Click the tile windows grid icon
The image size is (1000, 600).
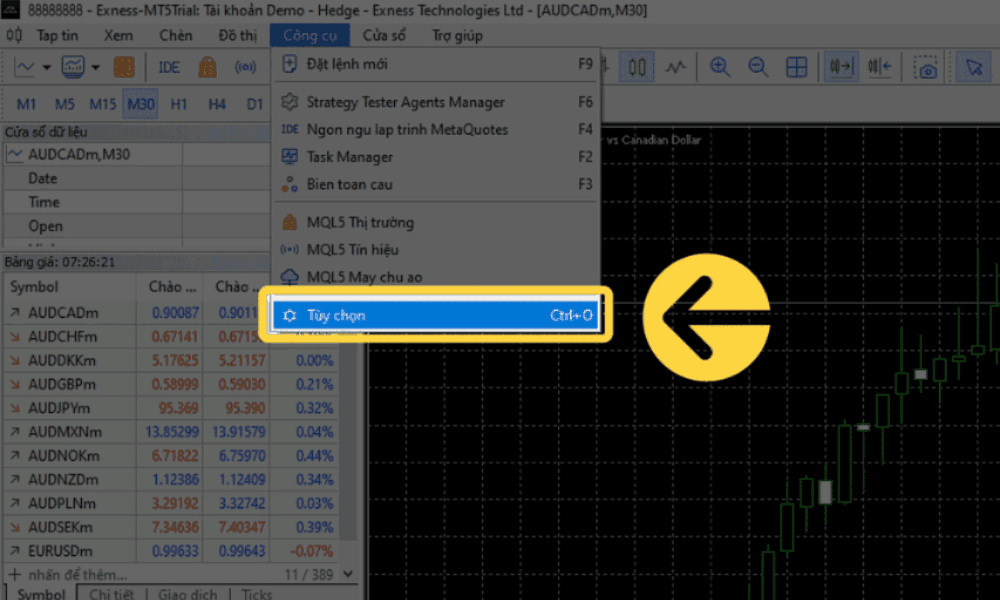click(796, 67)
